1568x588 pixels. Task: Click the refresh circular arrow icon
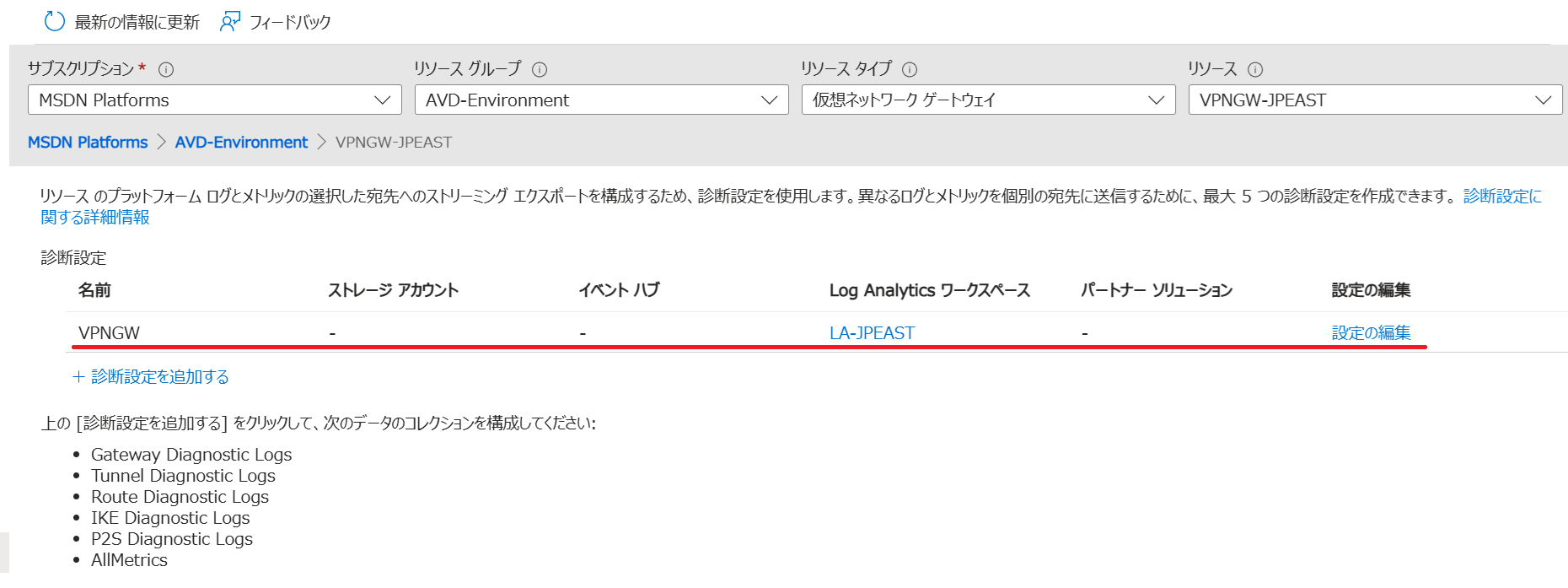55,21
